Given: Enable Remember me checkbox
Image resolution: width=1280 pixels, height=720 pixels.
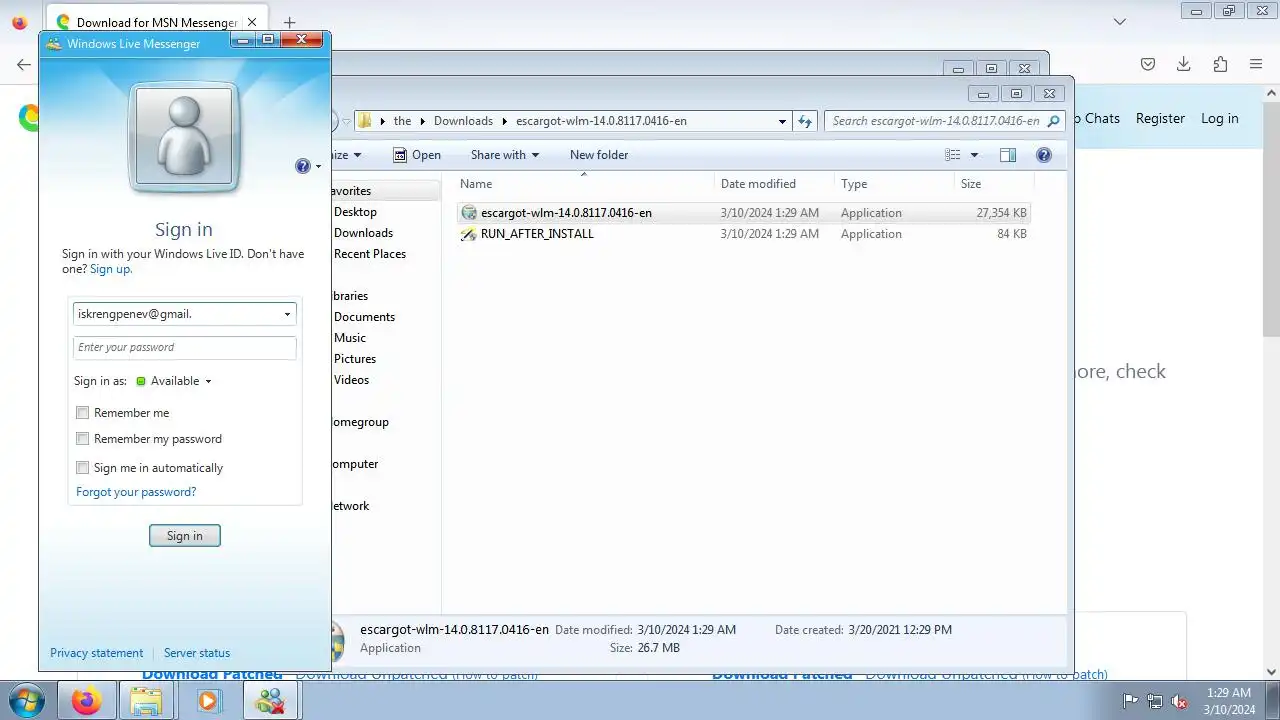Looking at the screenshot, I should pos(83,413).
